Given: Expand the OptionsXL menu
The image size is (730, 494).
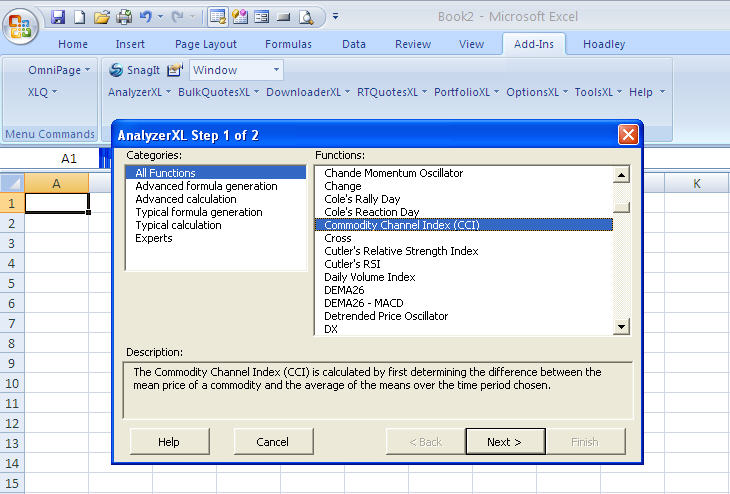Looking at the screenshot, I should point(537,92).
